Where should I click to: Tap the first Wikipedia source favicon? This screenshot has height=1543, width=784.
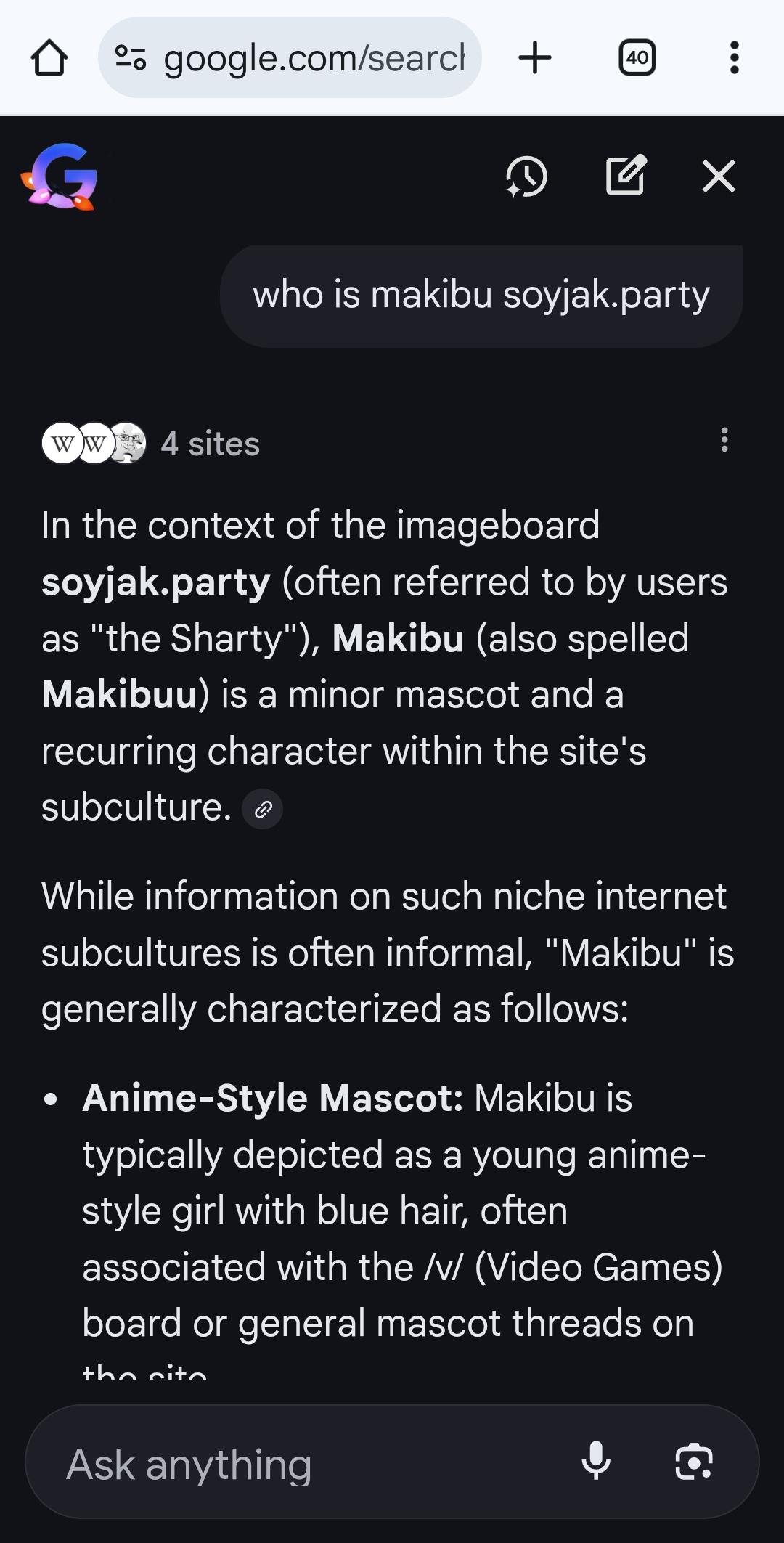[62, 443]
